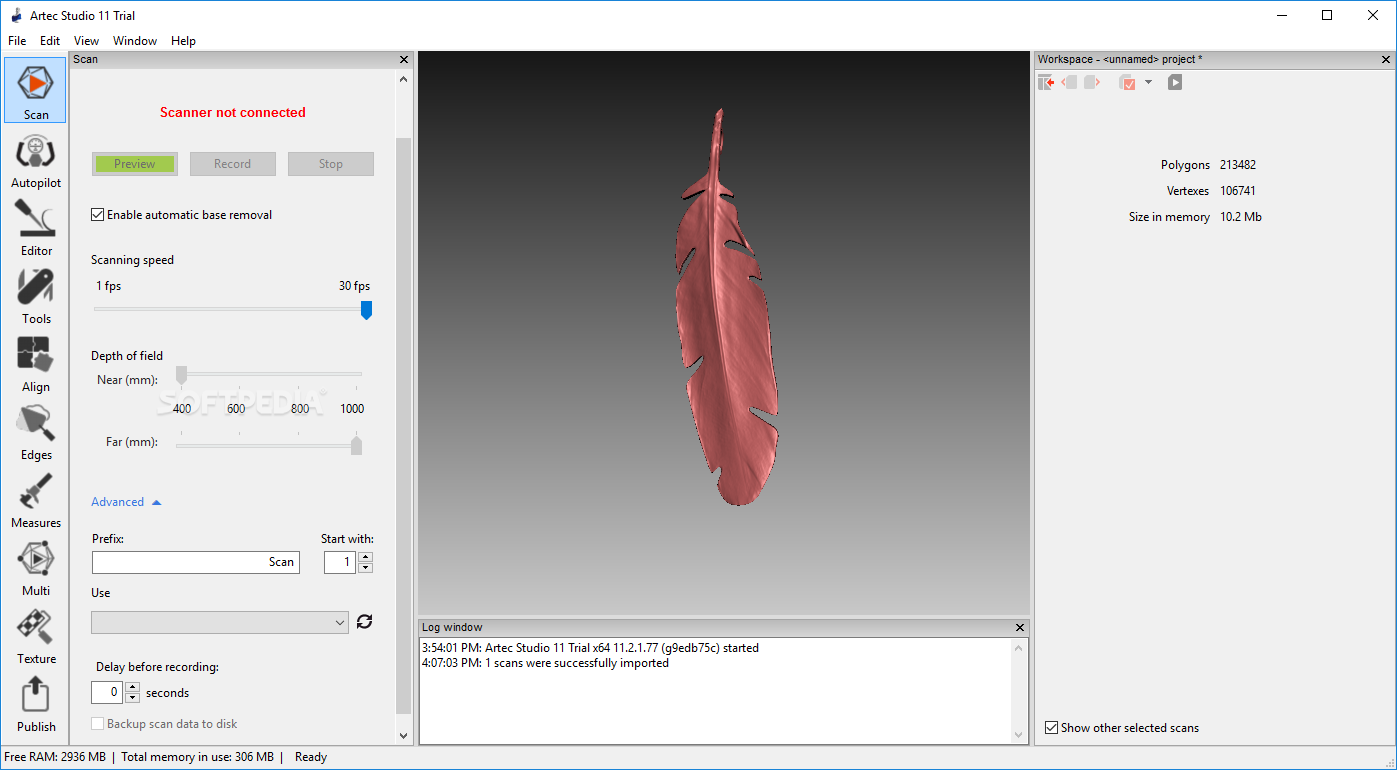This screenshot has width=1397, height=770.
Task: Toggle Show other selected scans checkbox
Action: 1051,728
